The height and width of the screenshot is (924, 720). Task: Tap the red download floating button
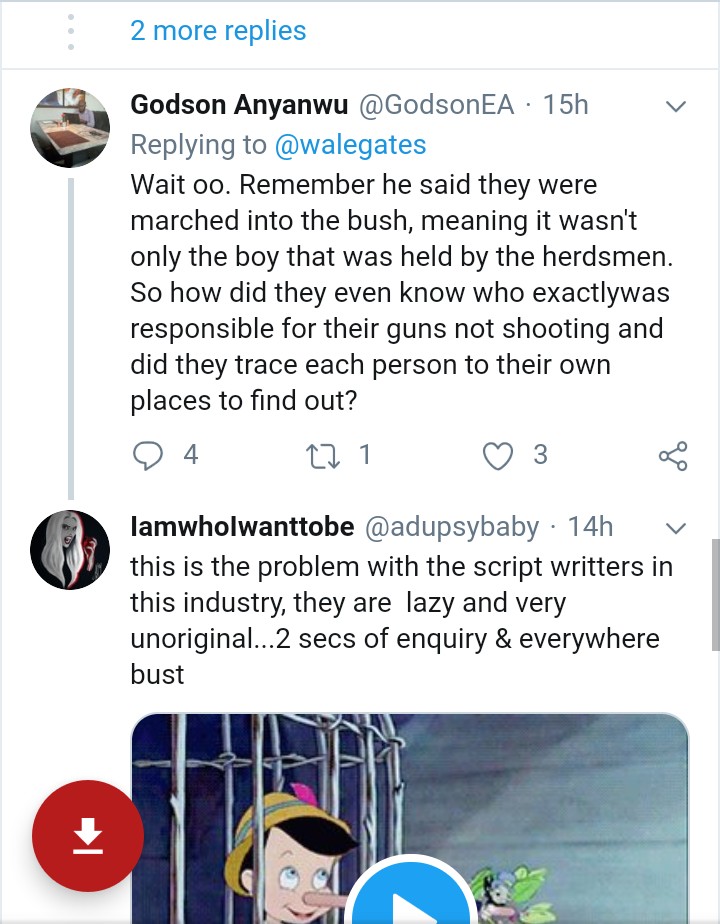click(88, 835)
